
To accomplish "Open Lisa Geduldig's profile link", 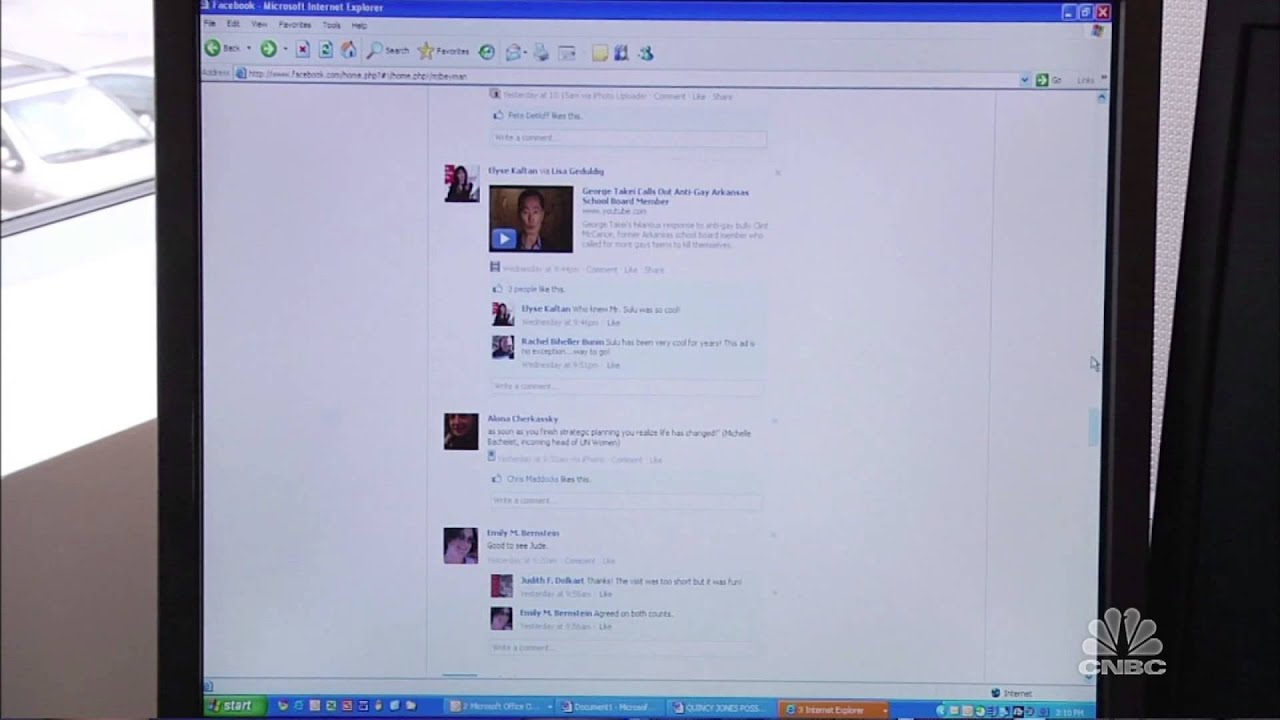I will (x=577, y=171).
